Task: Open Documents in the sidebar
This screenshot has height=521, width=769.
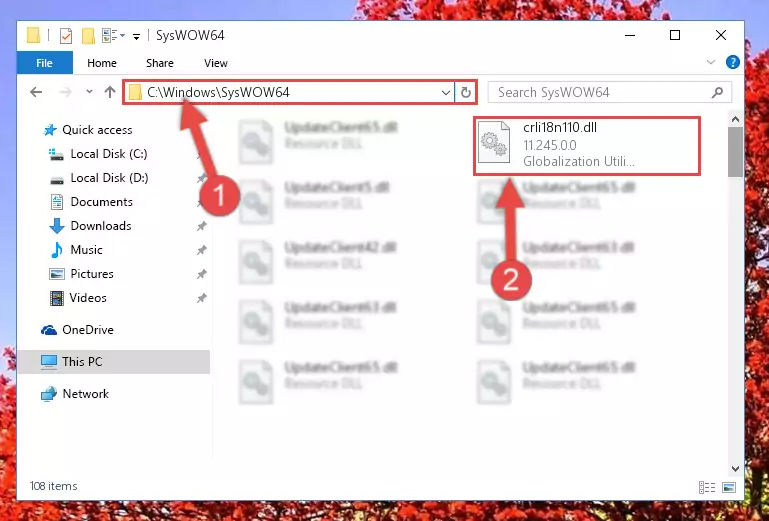Action: point(102,202)
